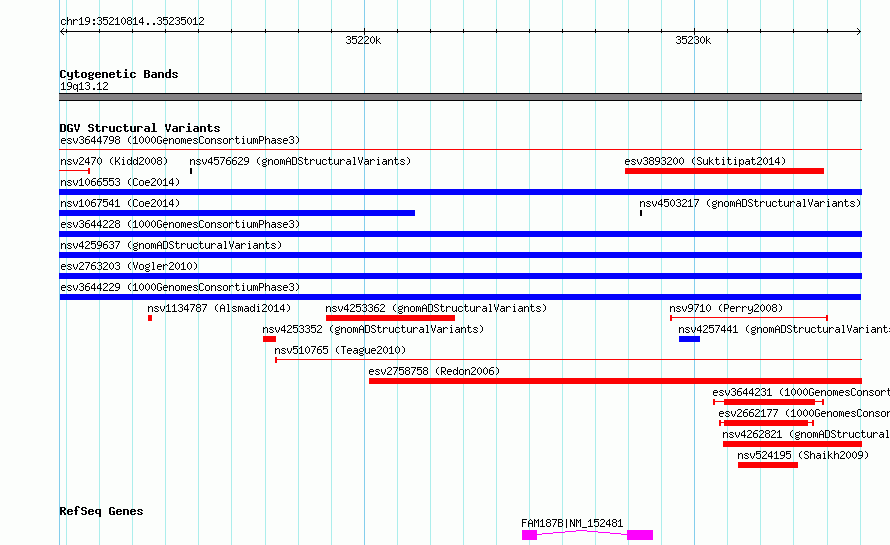
Task: Open nsv4576629 gnomAD variant label
Action: (x=300, y=161)
